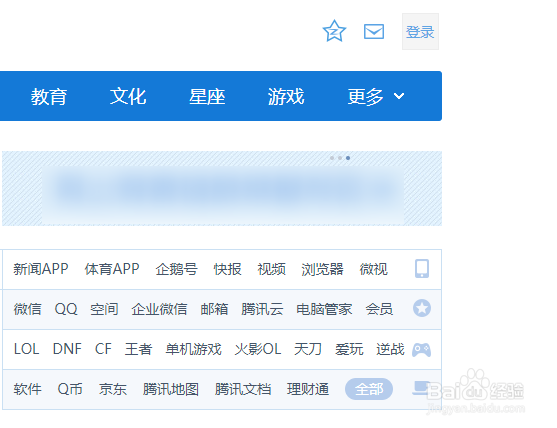This screenshot has height=428, width=557.
Task: Open the 爱玩 link
Action: [x=349, y=349]
